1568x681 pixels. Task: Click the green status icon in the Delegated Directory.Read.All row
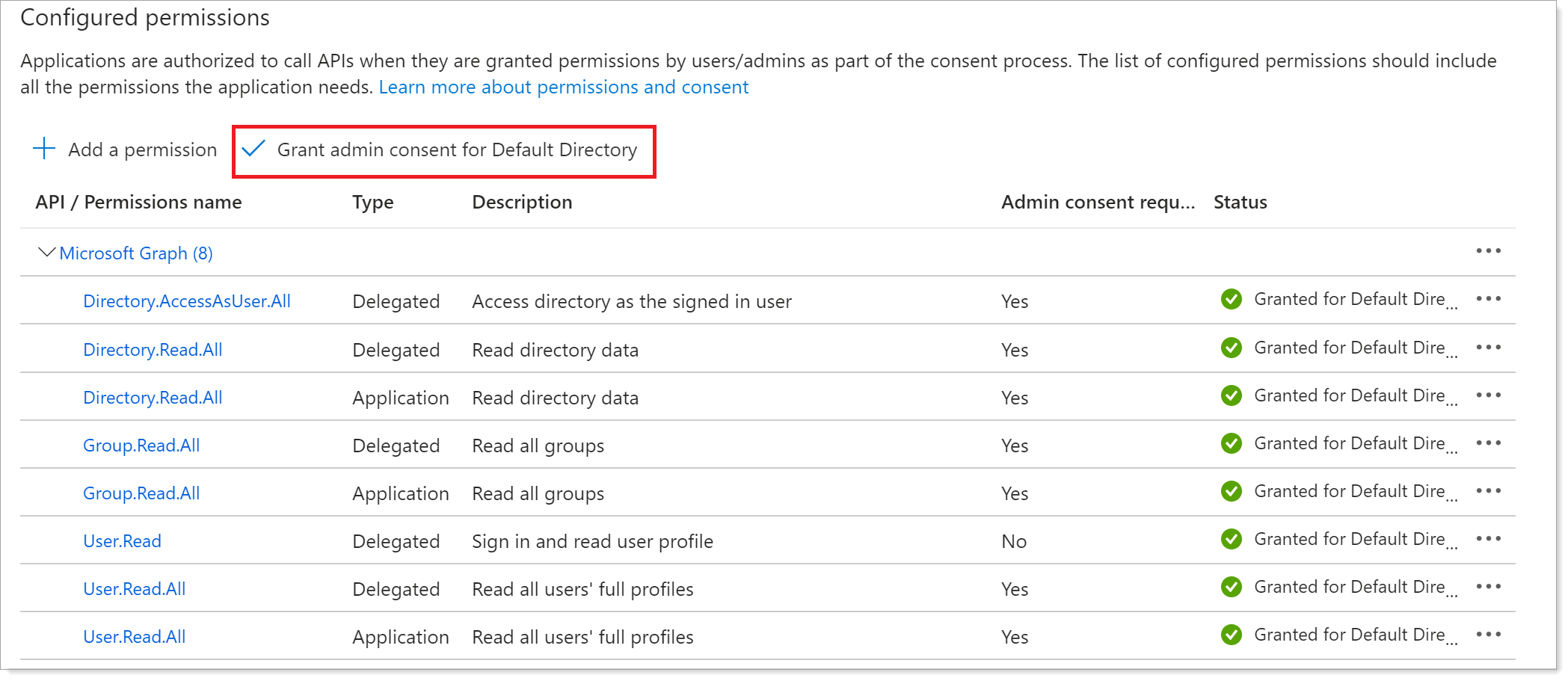(1231, 348)
